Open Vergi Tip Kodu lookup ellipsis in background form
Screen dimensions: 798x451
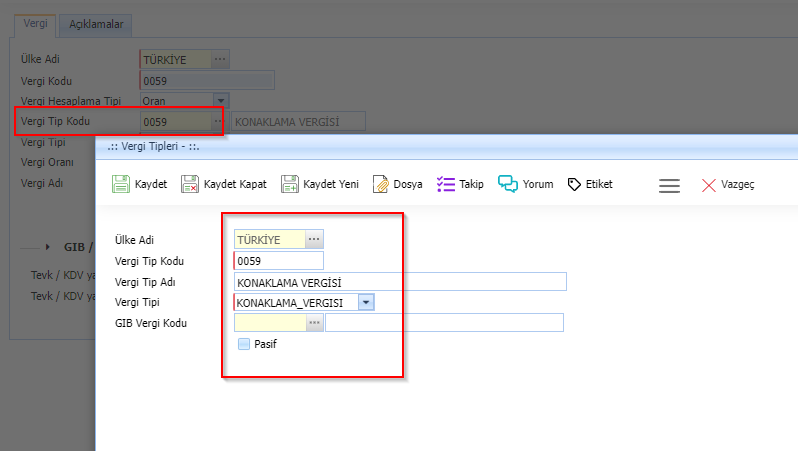point(217,121)
